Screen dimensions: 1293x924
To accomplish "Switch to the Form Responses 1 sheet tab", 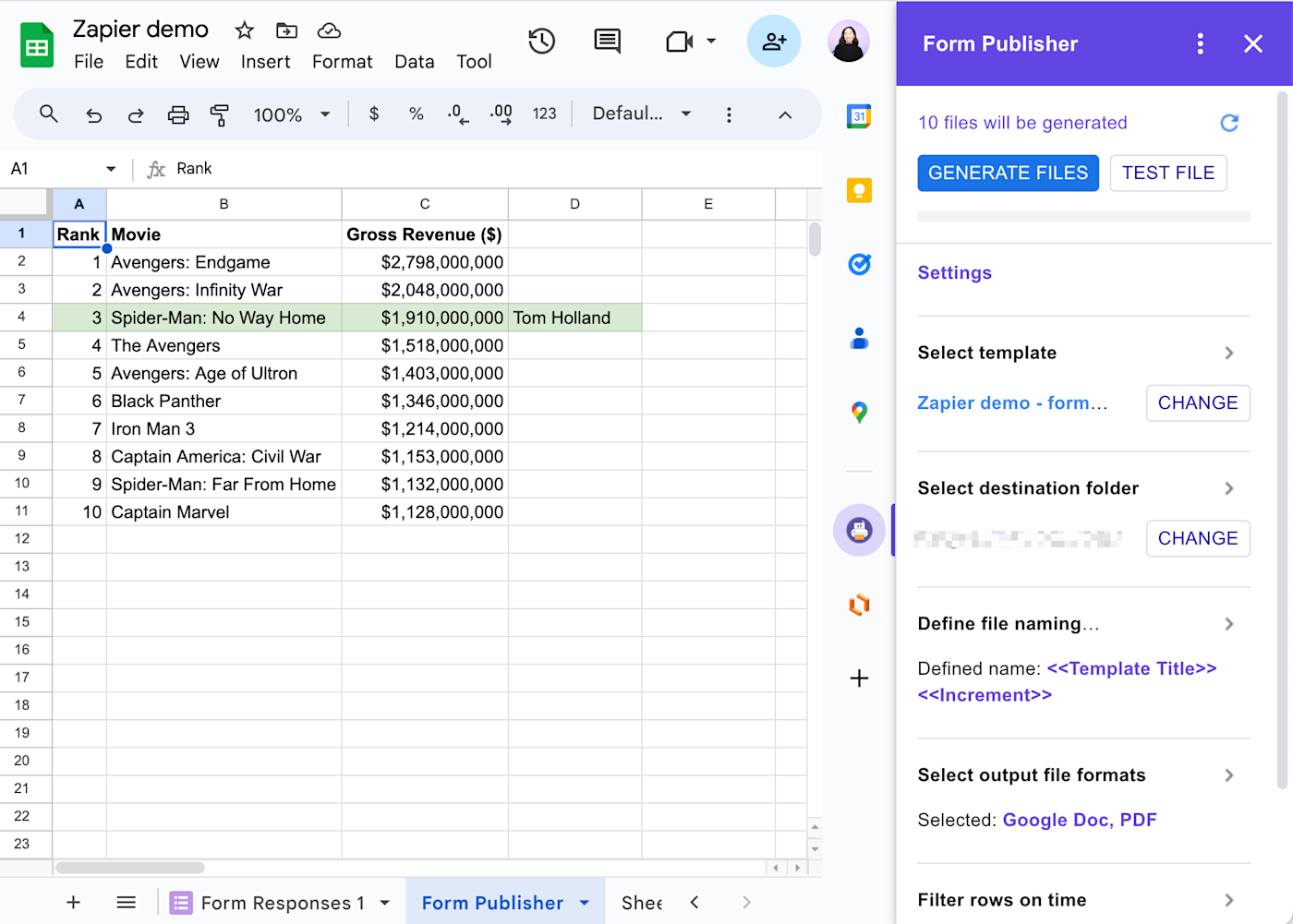I will (x=282, y=903).
